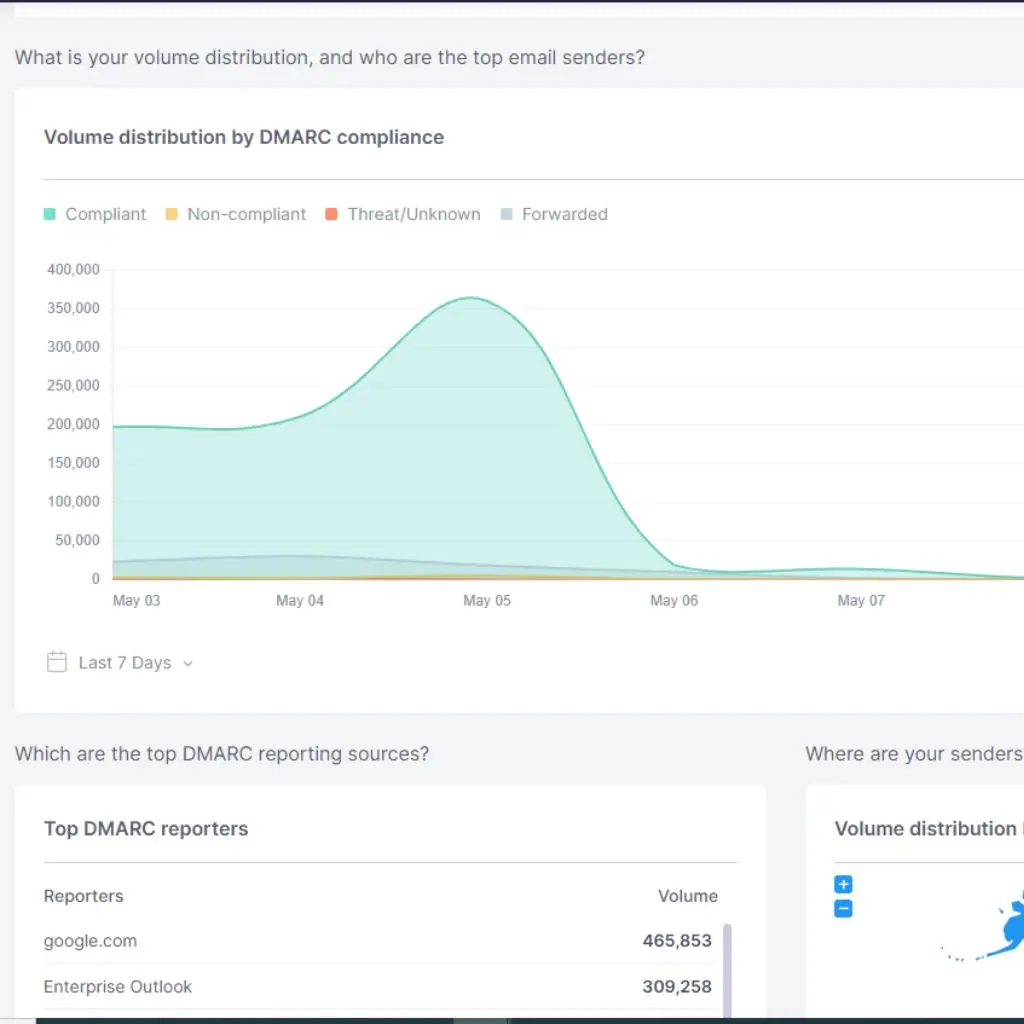1024x1024 pixels.
Task: Zoom out on the map with minus icon
Action: point(843,909)
